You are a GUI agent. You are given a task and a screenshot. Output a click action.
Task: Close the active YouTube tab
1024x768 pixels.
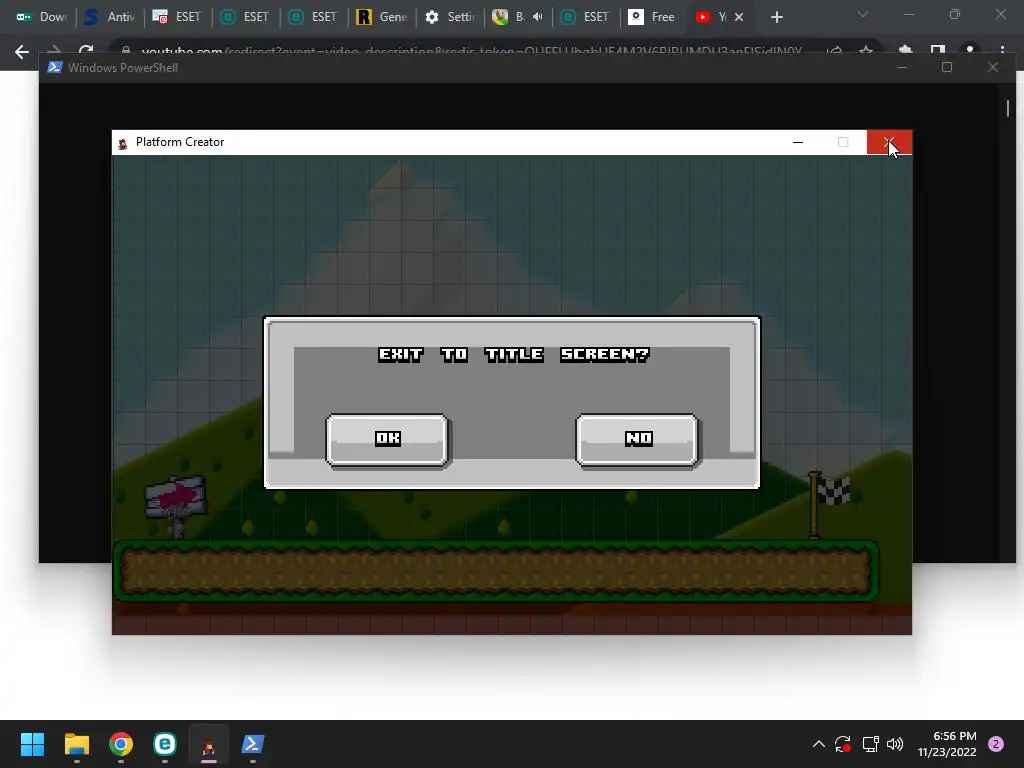[x=739, y=17]
